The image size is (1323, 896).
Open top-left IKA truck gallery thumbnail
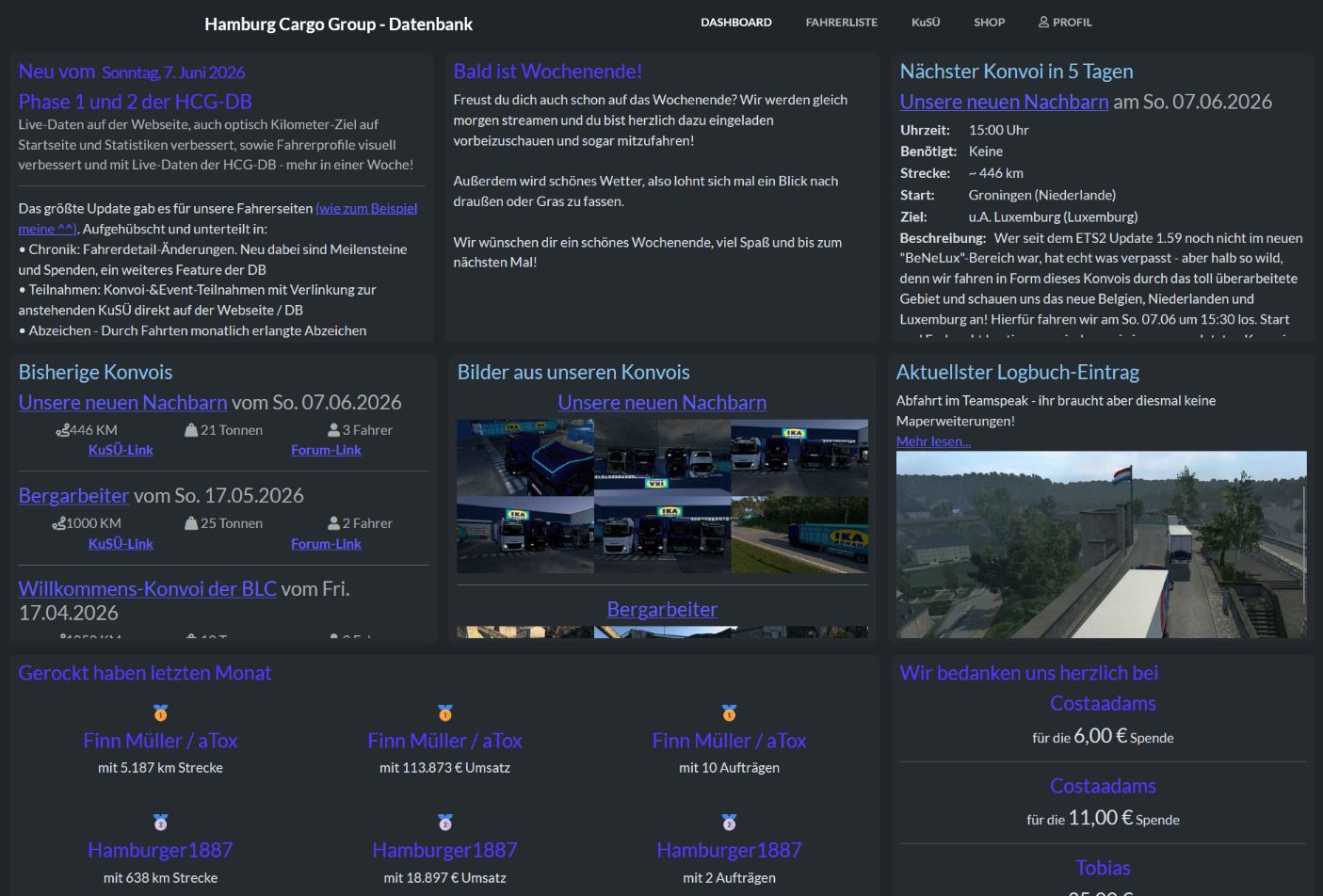coord(525,457)
